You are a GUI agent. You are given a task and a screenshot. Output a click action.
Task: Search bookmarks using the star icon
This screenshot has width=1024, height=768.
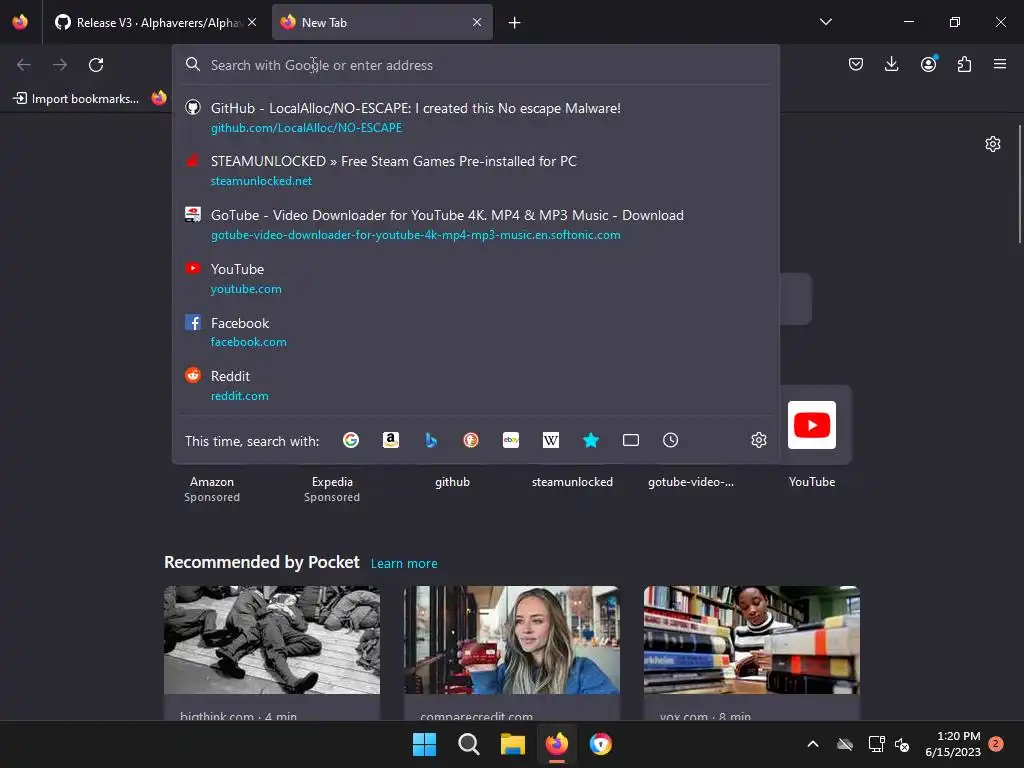coord(590,440)
